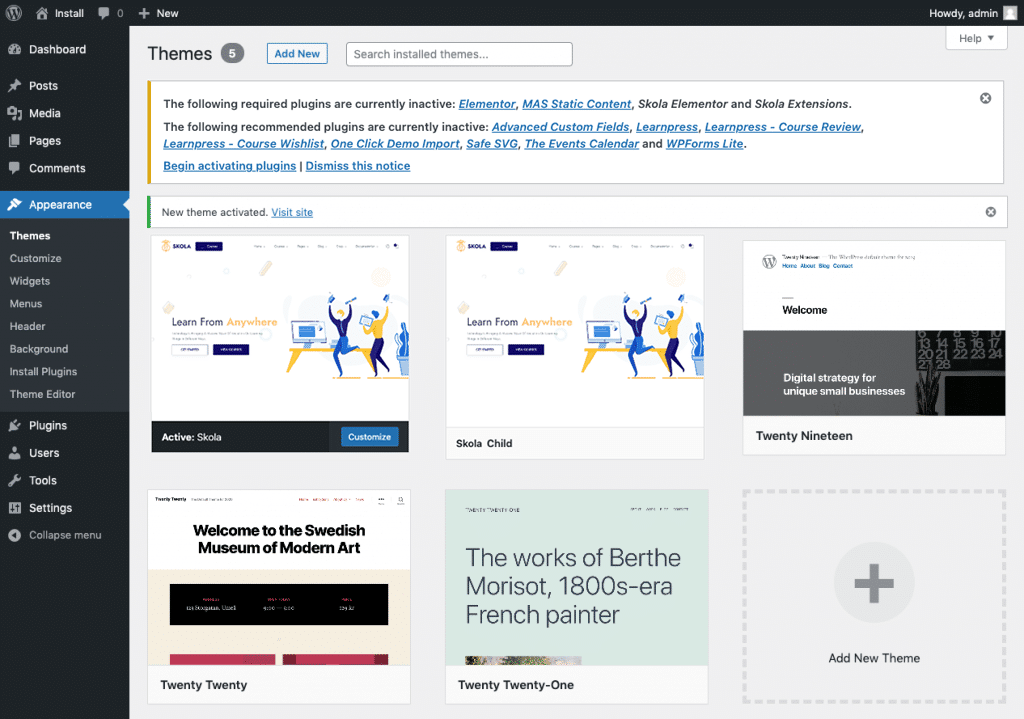Click the large plus icon for new theme
Image resolution: width=1024 pixels, height=719 pixels.
(874, 583)
